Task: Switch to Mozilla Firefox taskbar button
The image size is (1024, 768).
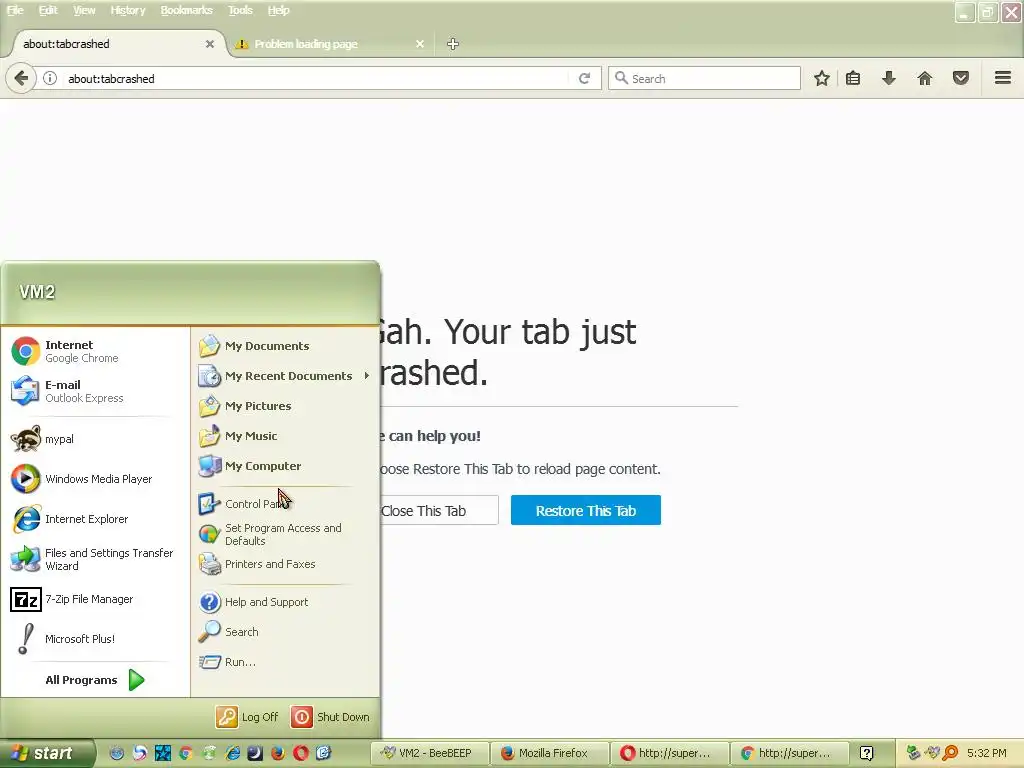Action: (x=549, y=753)
